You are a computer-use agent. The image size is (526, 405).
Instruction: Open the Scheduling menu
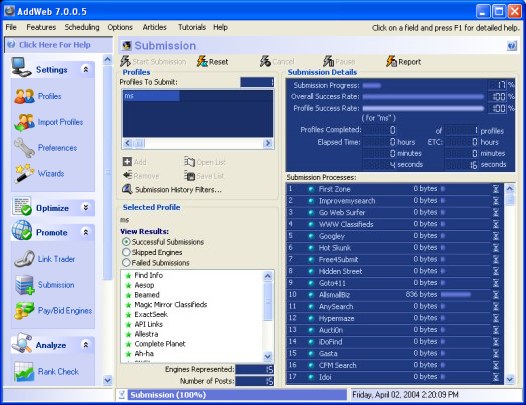[x=82, y=27]
